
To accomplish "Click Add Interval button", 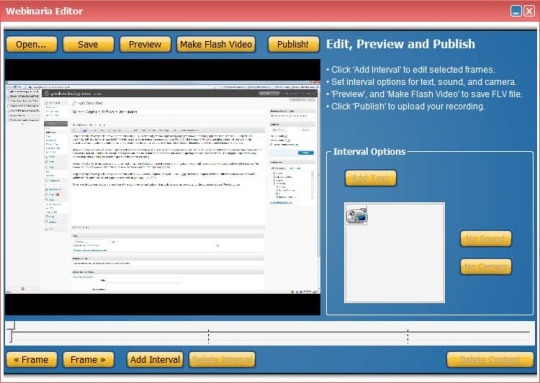I will tap(155, 360).
